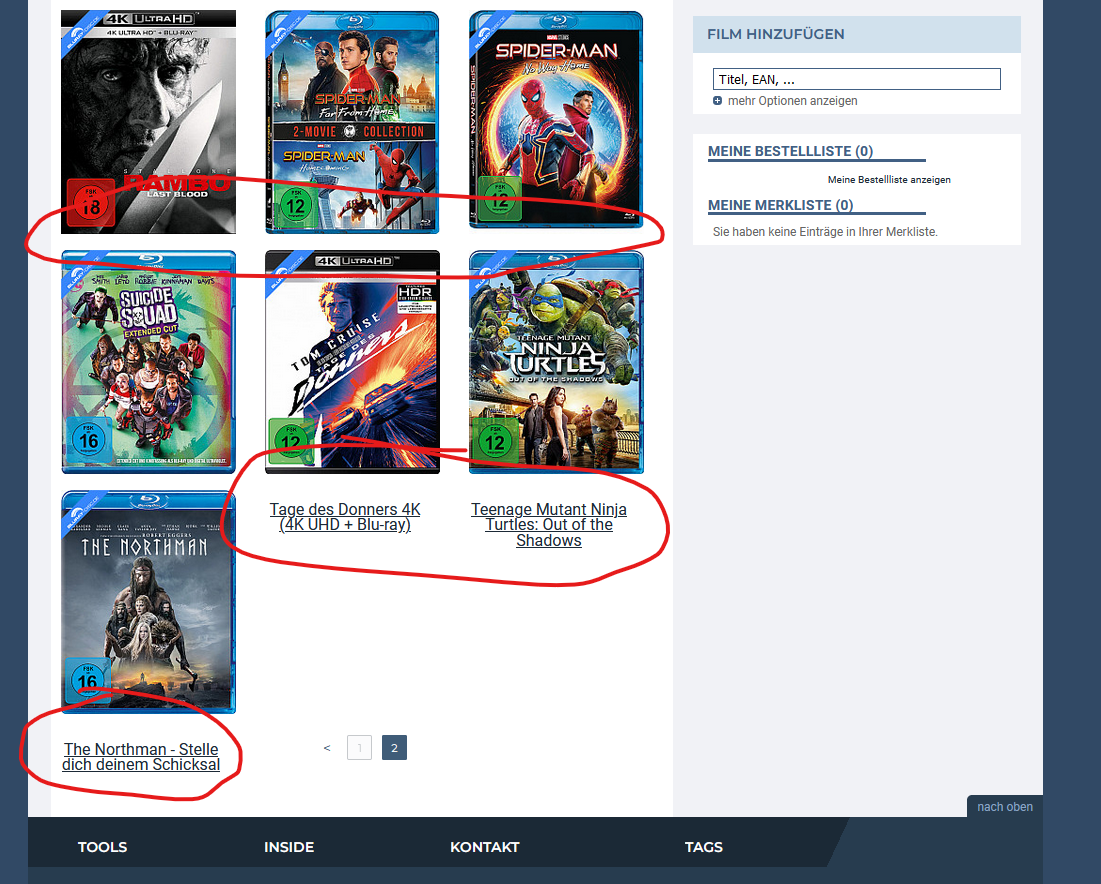Image resolution: width=1101 pixels, height=884 pixels.
Task: Go to page 1 of the collection
Action: tap(360, 748)
